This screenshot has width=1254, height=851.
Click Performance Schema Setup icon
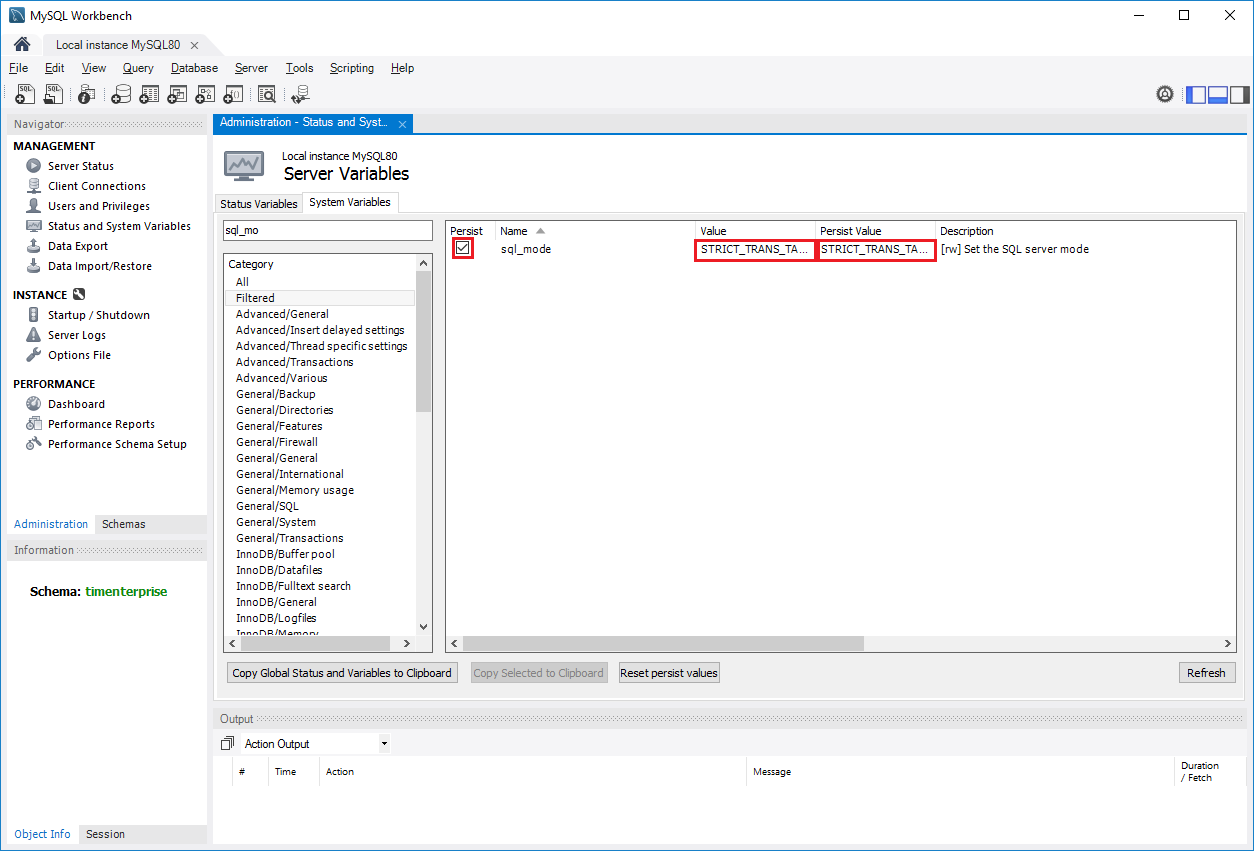[x=33, y=444]
